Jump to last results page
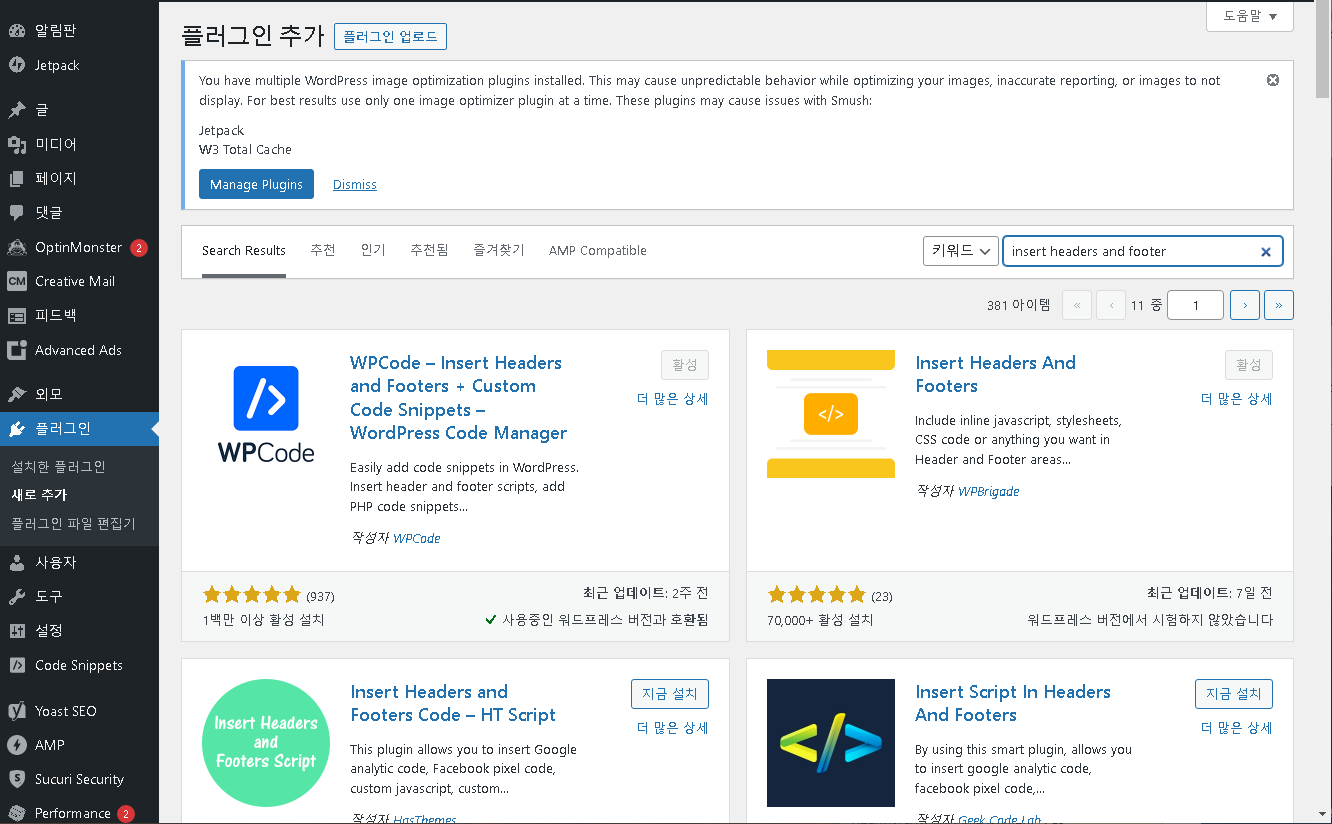The width and height of the screenshot is (1332, 824). (1279, 305)
